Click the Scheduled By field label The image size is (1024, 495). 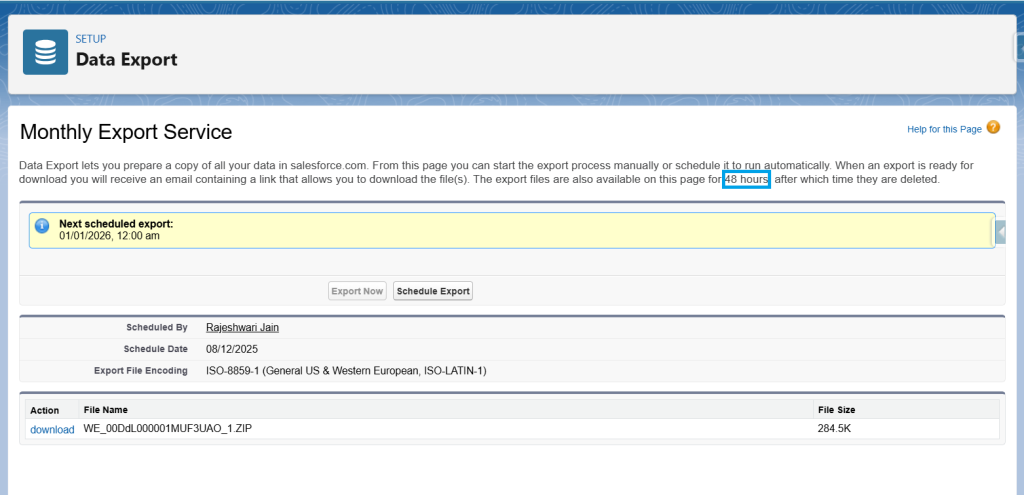point(157,327)
